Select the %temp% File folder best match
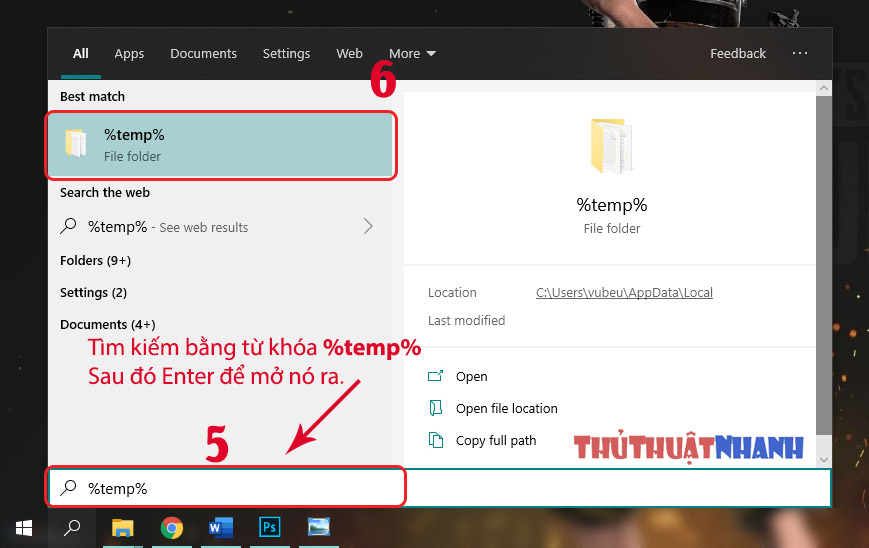869x548 pixels. pos(221,145)
